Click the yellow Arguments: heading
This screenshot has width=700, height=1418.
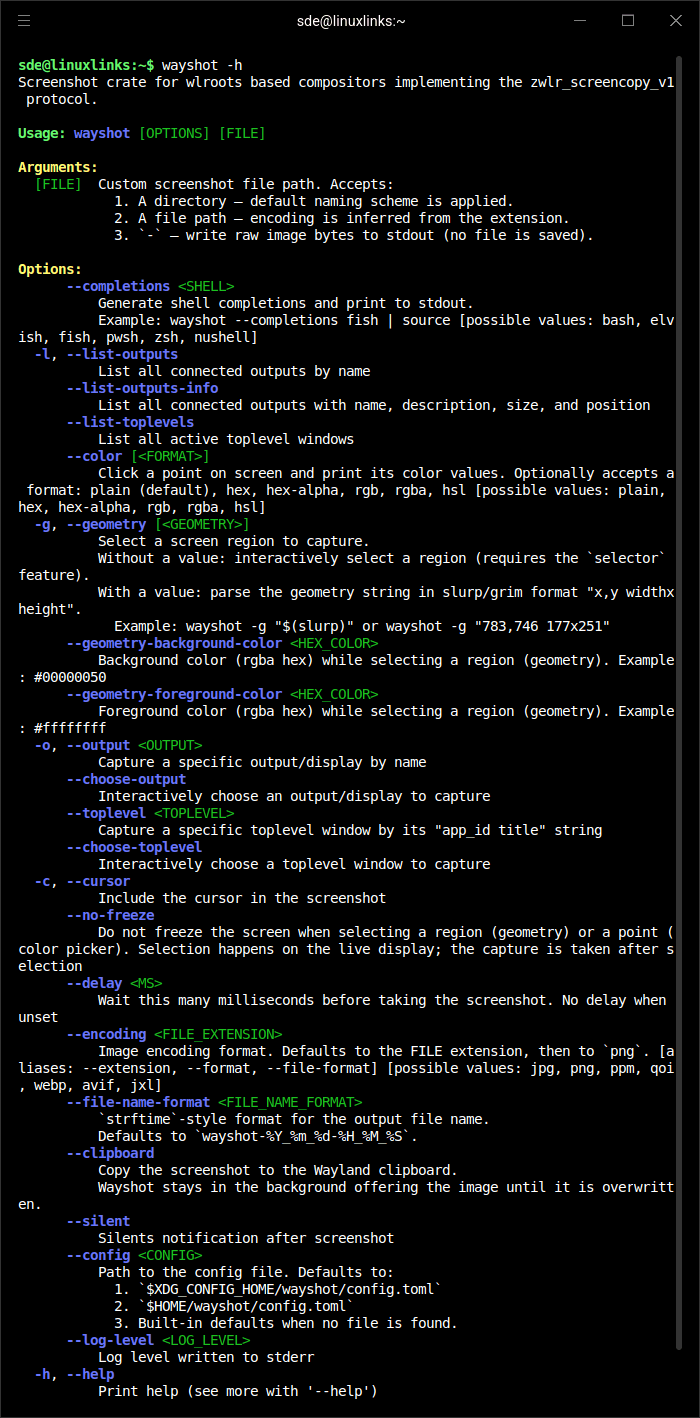58,167
